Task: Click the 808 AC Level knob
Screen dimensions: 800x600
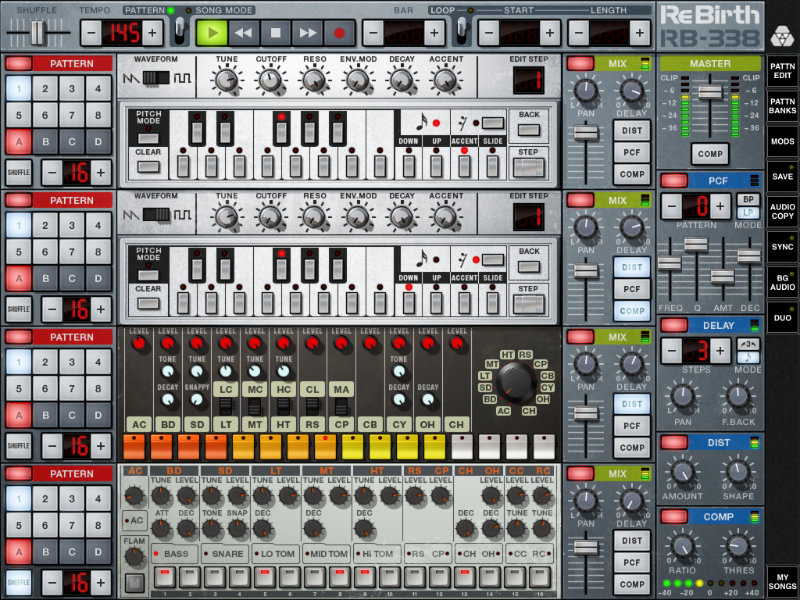Action: coord(139,343)
